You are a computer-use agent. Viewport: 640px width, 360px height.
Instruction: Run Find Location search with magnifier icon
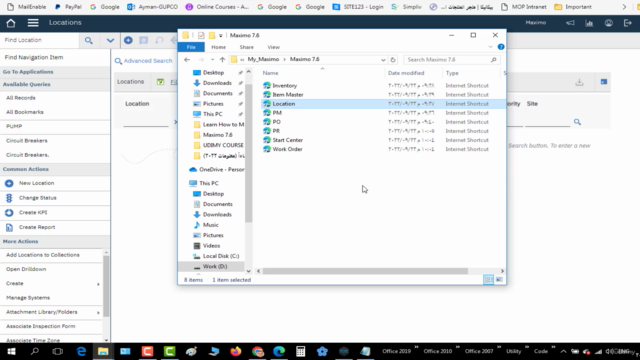89,40
